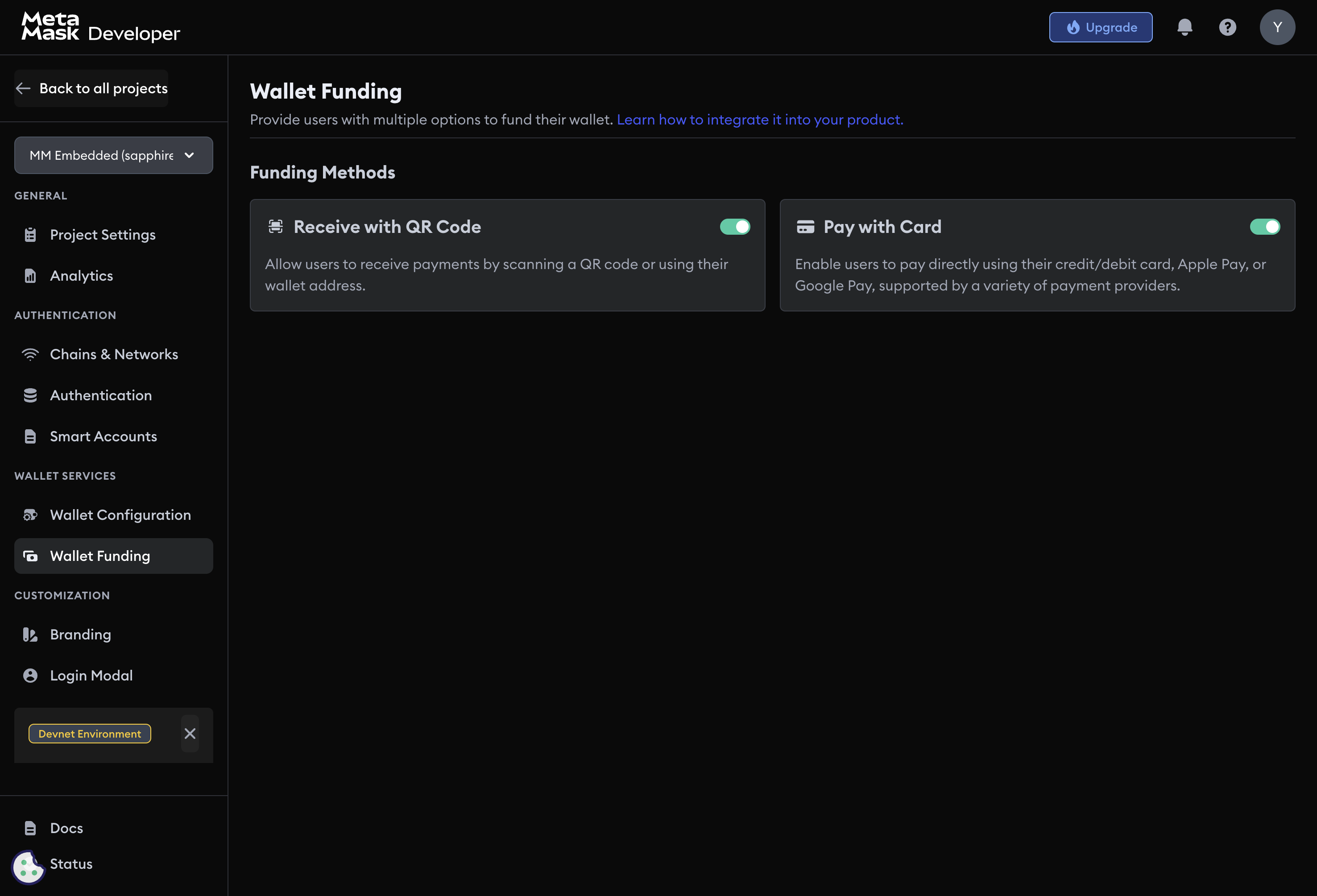Screen dimensions: 1317x896
Task: Click the back arrow icon
Action: [23, 88]
